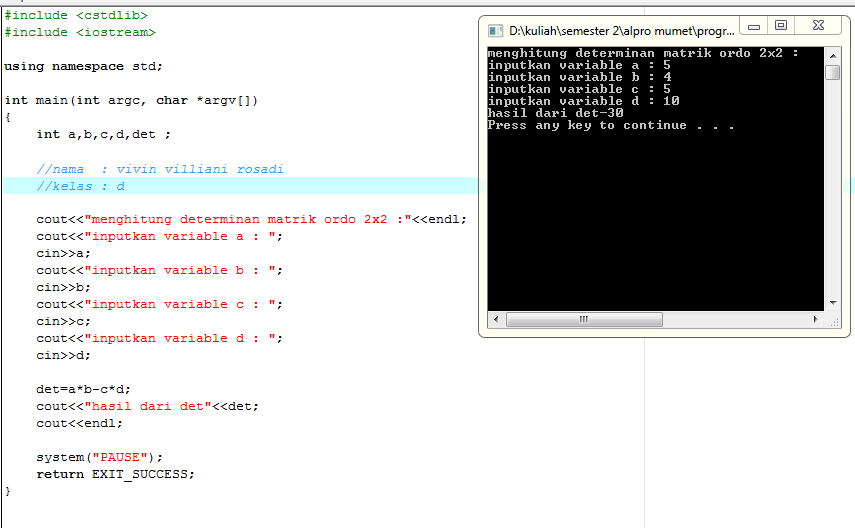Screen dimensions: 855x528
Task: Click the 'cout<<endl;' line
Action: (80, 423)
